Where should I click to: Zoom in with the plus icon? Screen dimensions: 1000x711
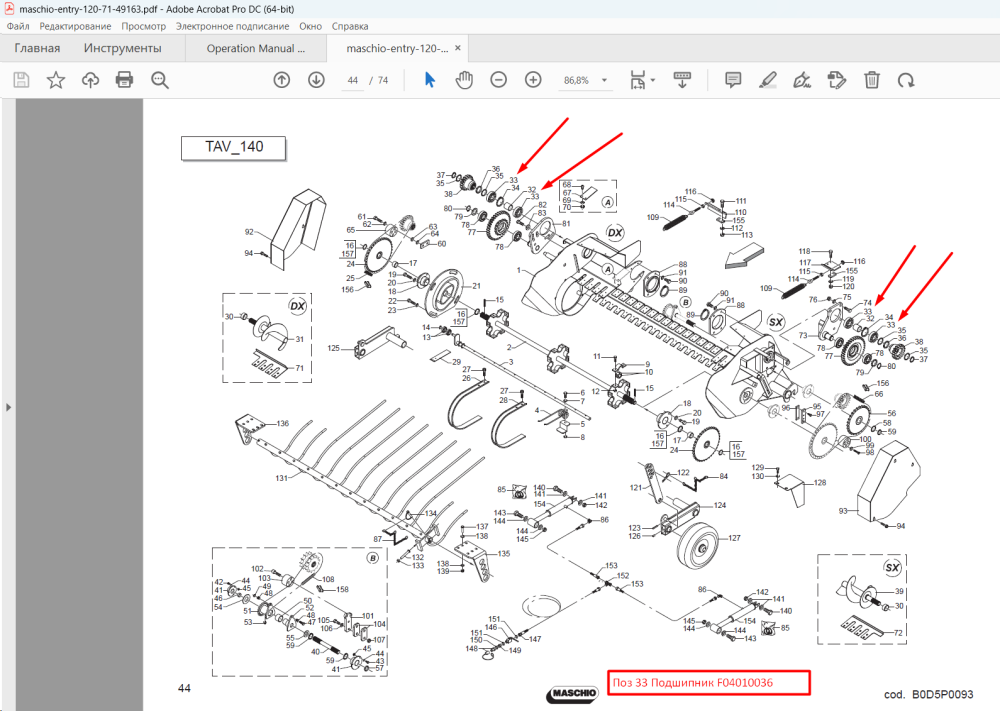(x=533, y=80)
